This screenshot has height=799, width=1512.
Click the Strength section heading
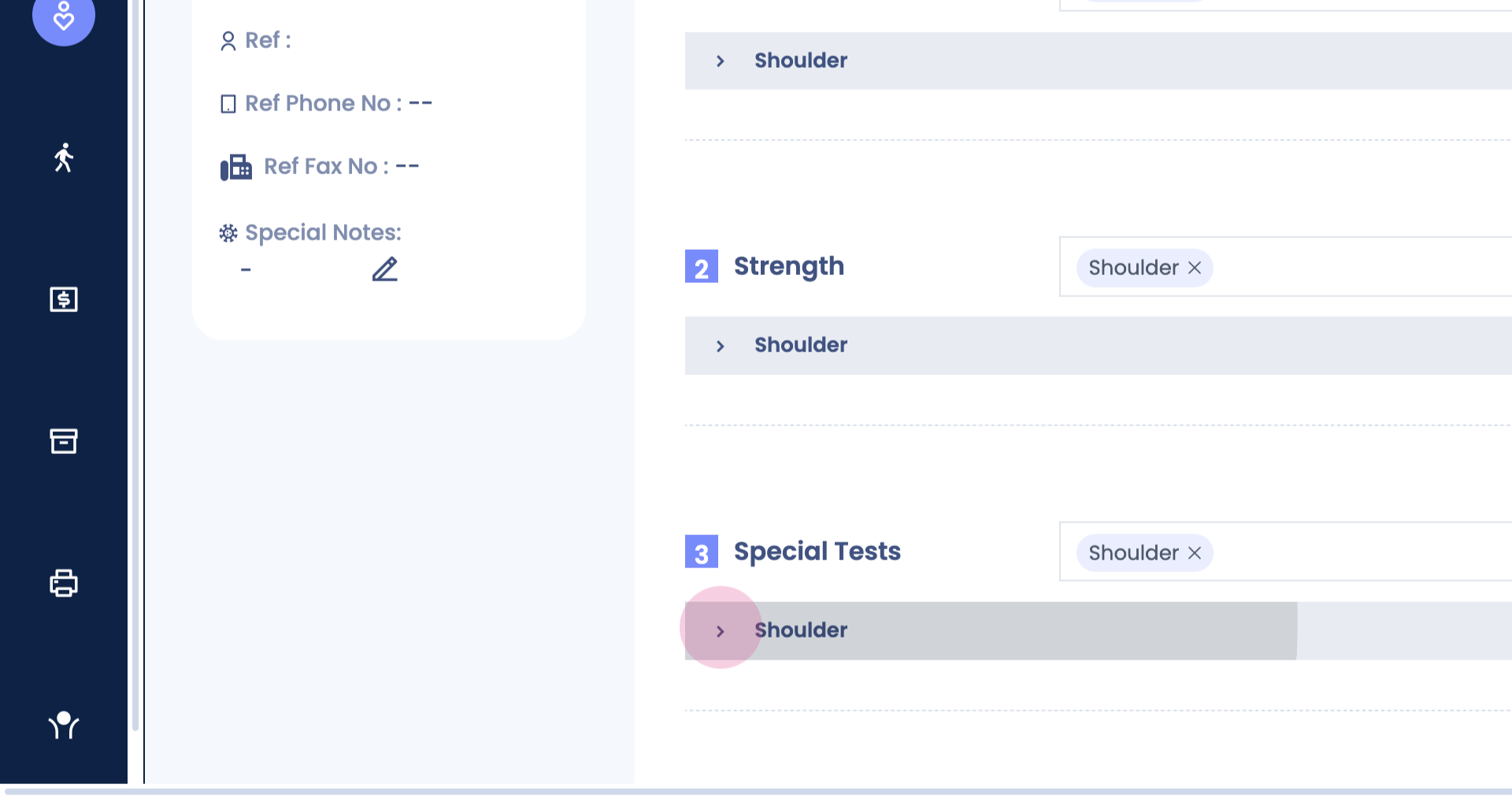coord(788,266)
